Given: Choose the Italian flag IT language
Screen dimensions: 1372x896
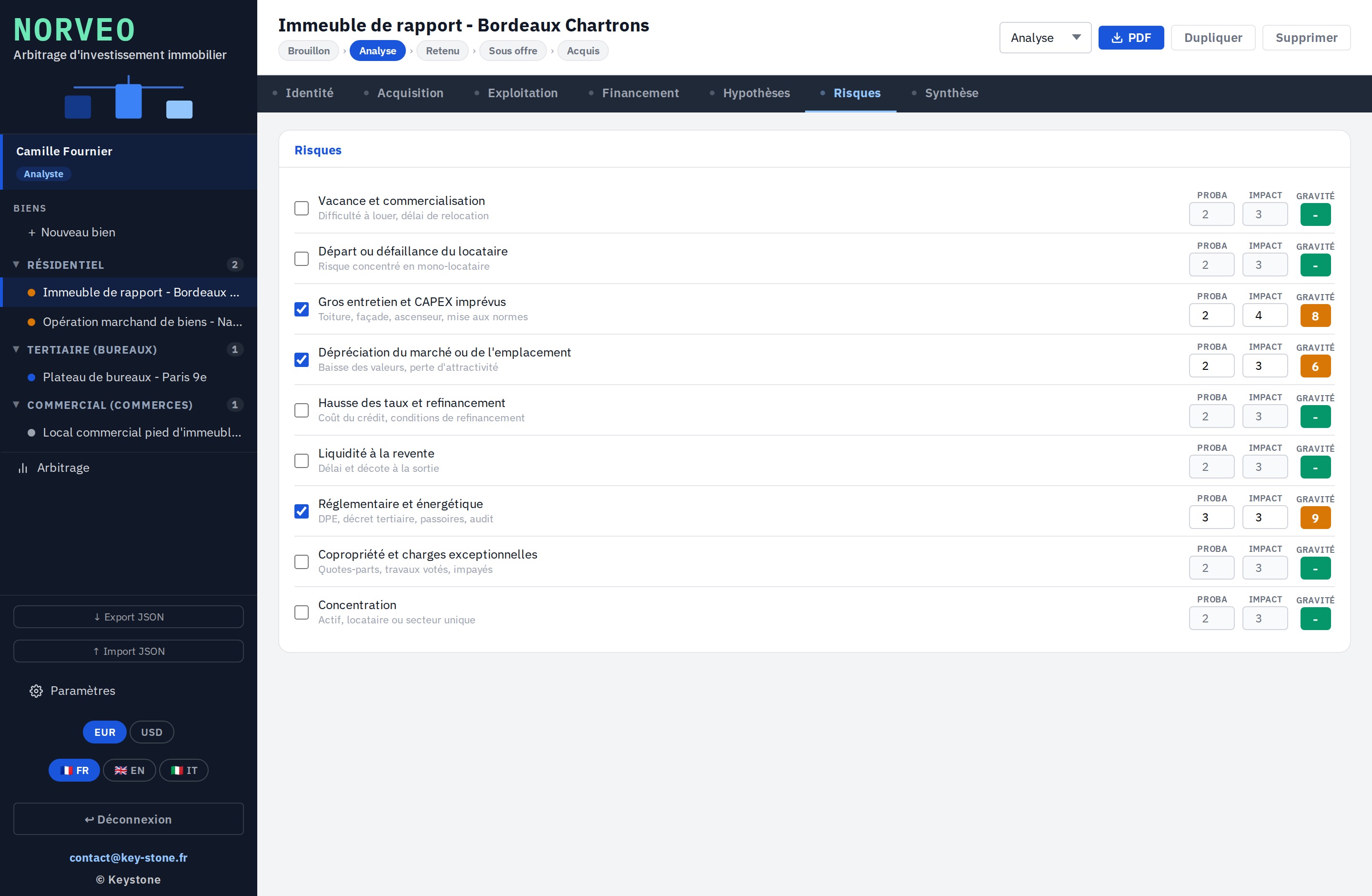Looking at the screenshot, I should 184,770.
